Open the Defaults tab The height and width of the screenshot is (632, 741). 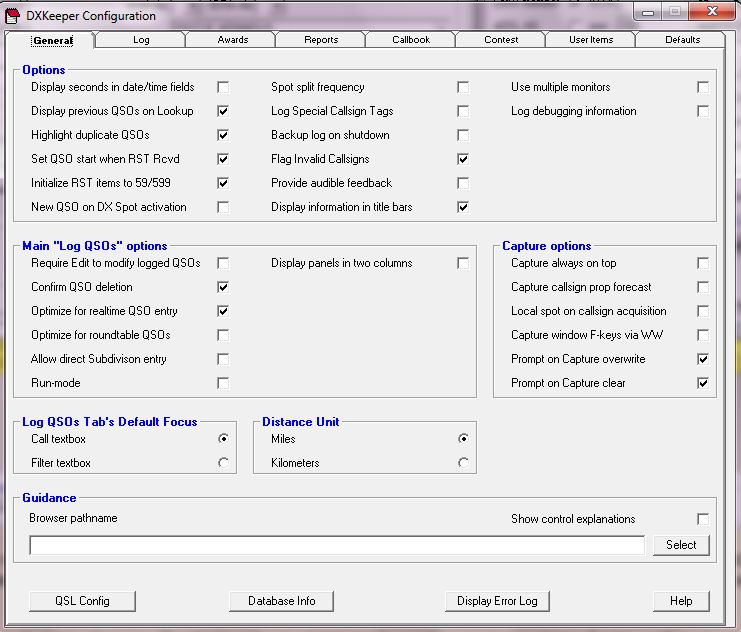coord(682,40)
